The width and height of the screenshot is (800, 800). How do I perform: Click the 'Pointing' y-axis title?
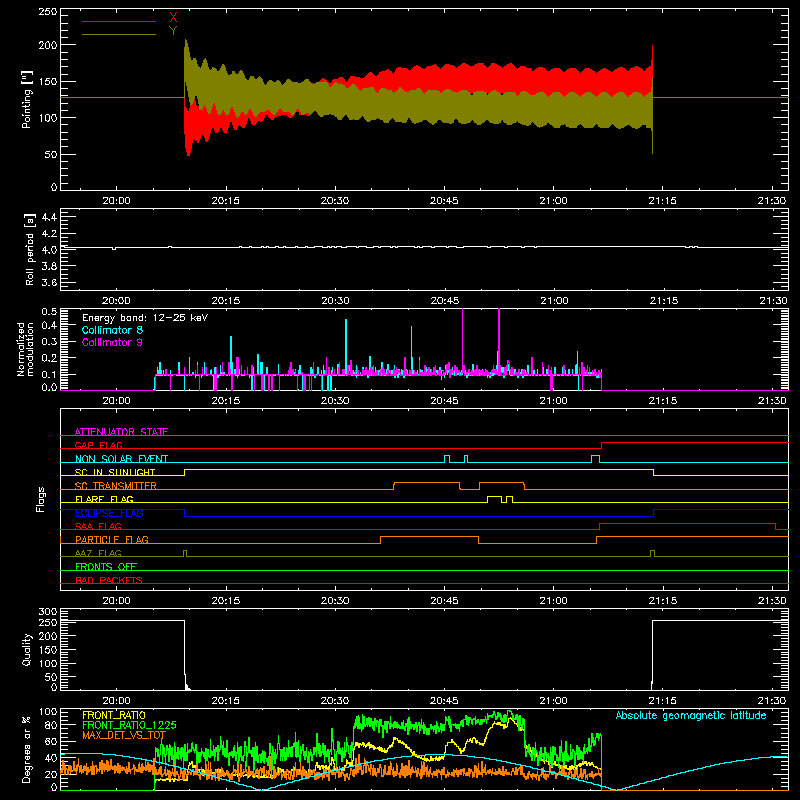[27, 99]
